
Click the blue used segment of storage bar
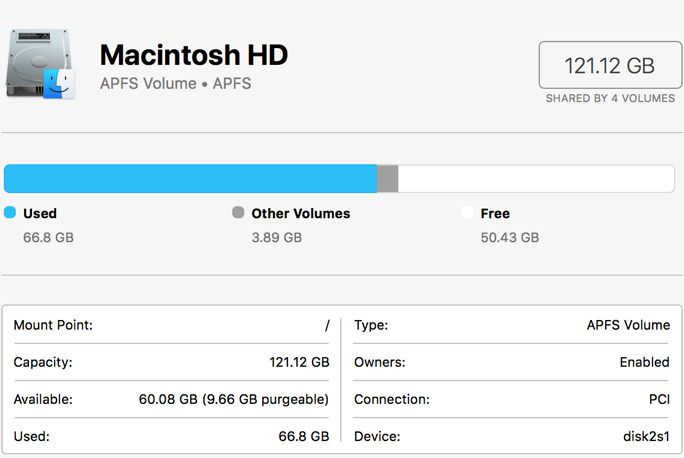pyautogui.click(x=190, y=179)
